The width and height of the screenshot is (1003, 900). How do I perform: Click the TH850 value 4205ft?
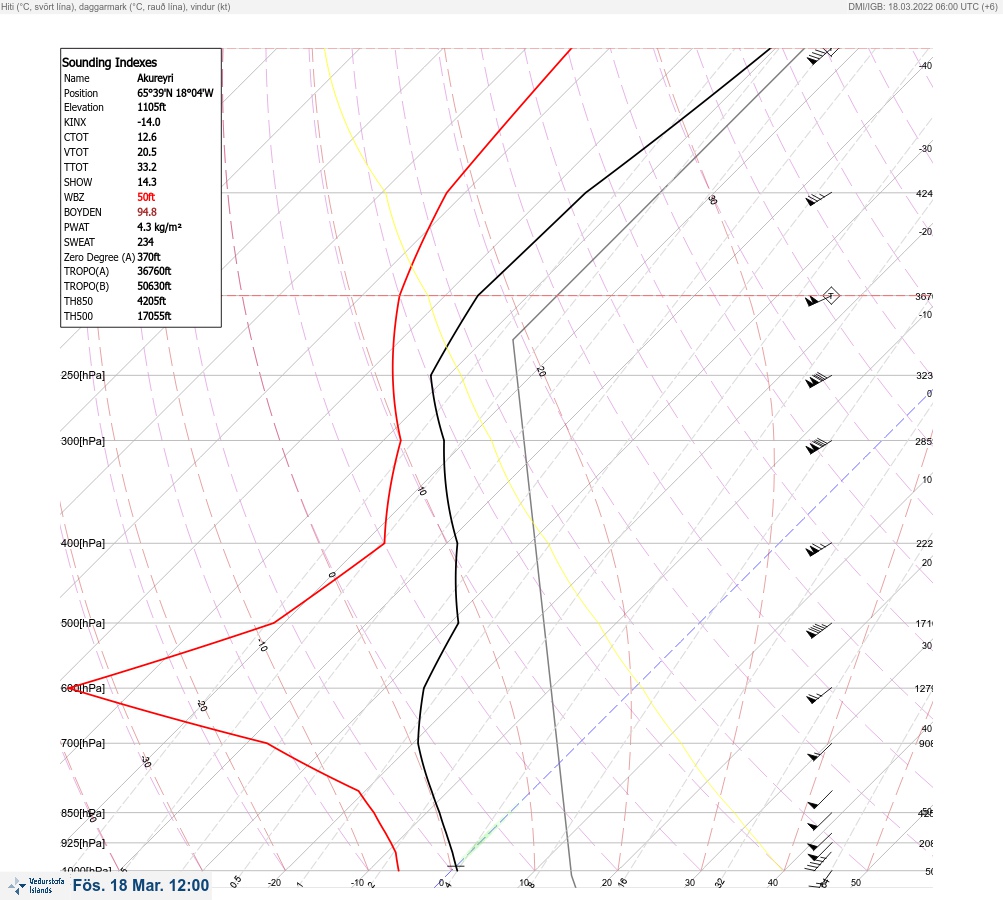[x=151, y=301]
